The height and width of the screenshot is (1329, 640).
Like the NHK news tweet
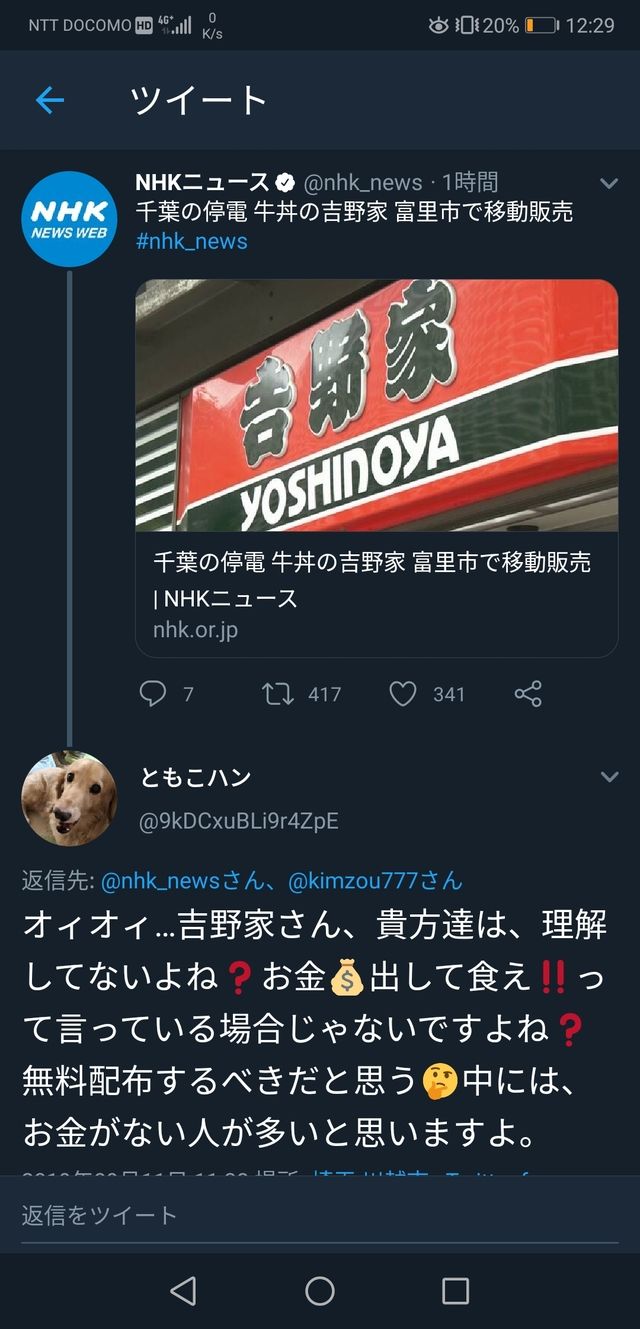coord(402,693)
